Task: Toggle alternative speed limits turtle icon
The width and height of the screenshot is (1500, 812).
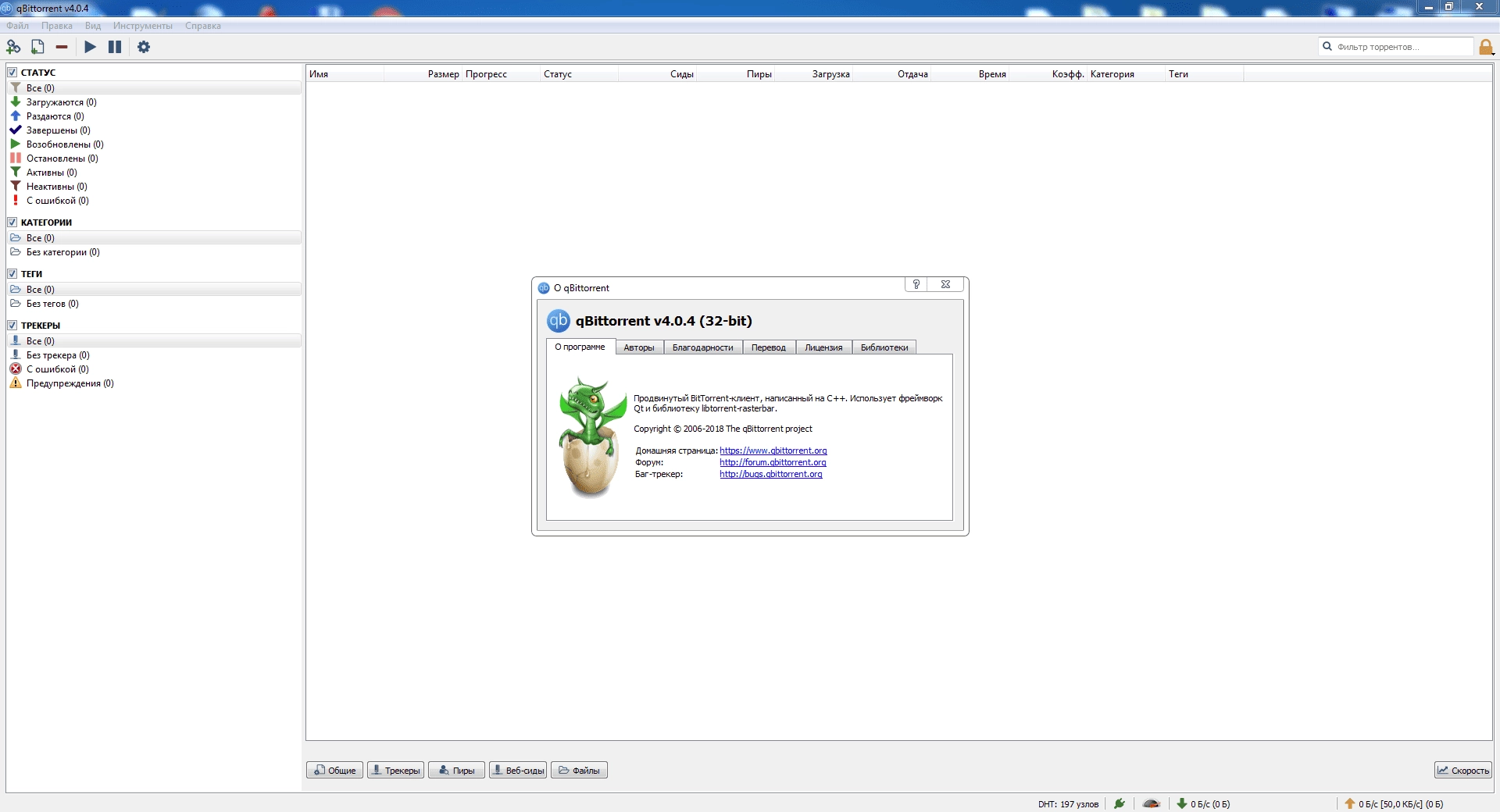Action: (x=1151, y=803)
